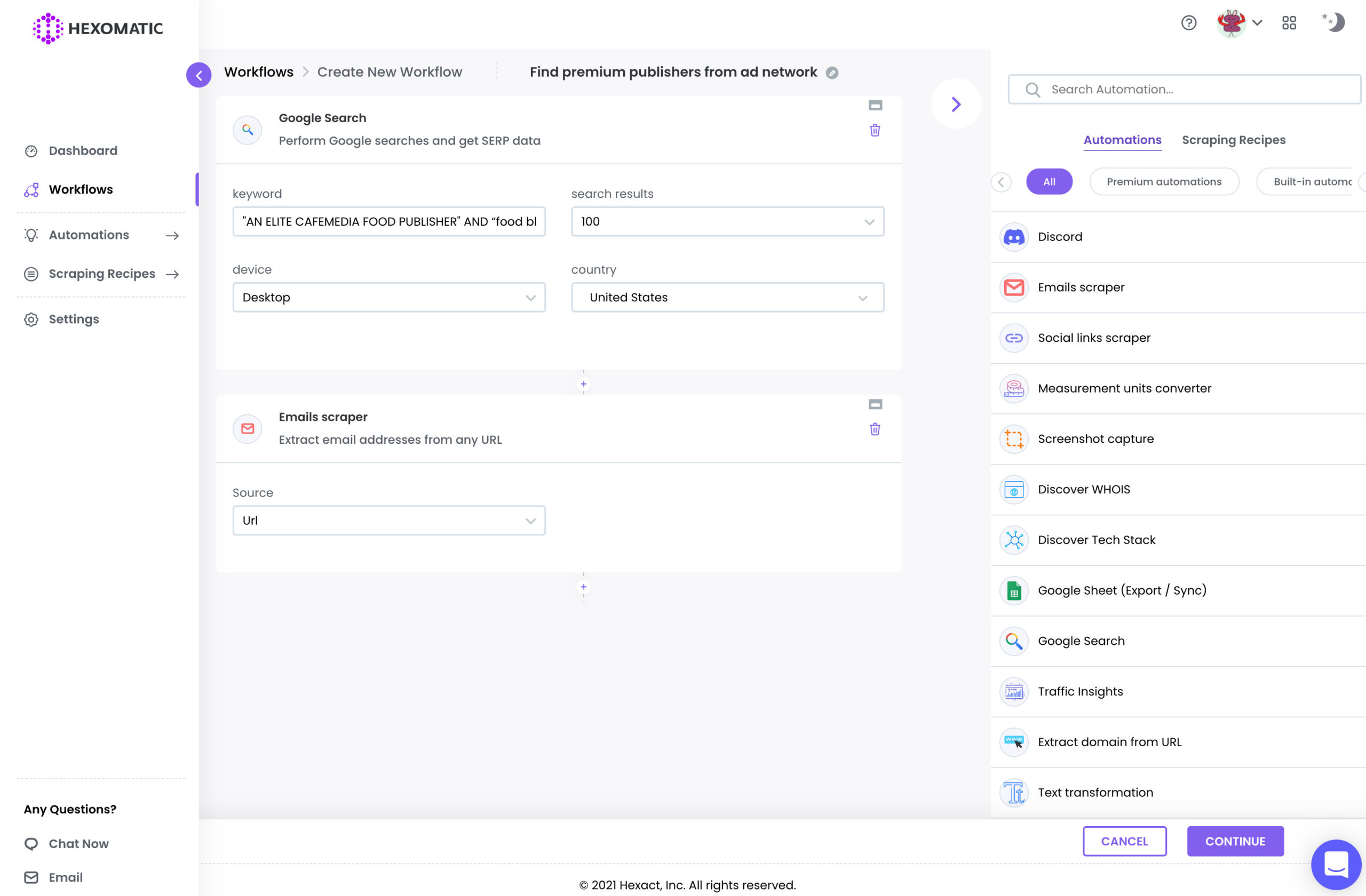Click the Screenshot capture icon

tap(1014, 439)
